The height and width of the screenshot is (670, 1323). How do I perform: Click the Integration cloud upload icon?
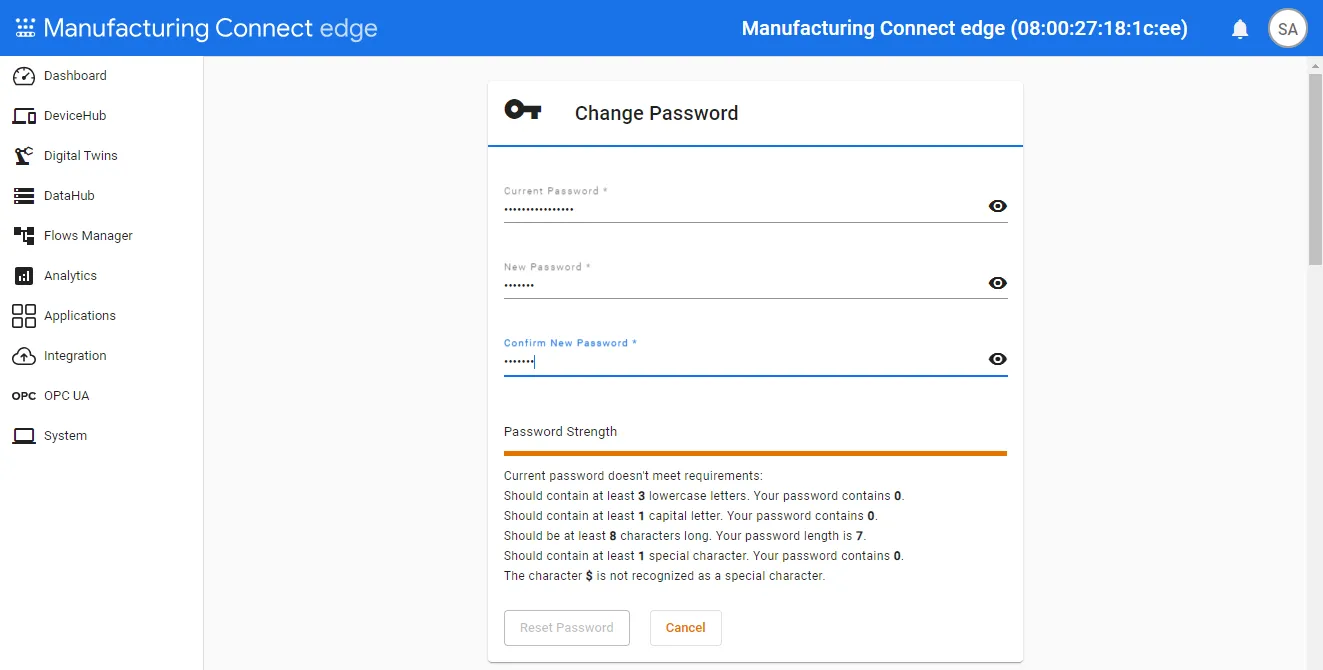24,356
